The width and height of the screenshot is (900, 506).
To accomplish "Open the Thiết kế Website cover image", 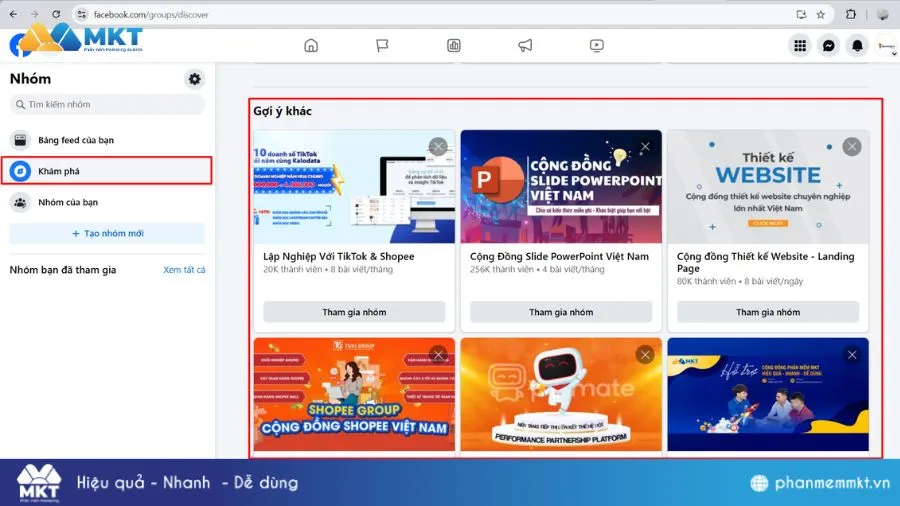I will click(x=768, y=186).
